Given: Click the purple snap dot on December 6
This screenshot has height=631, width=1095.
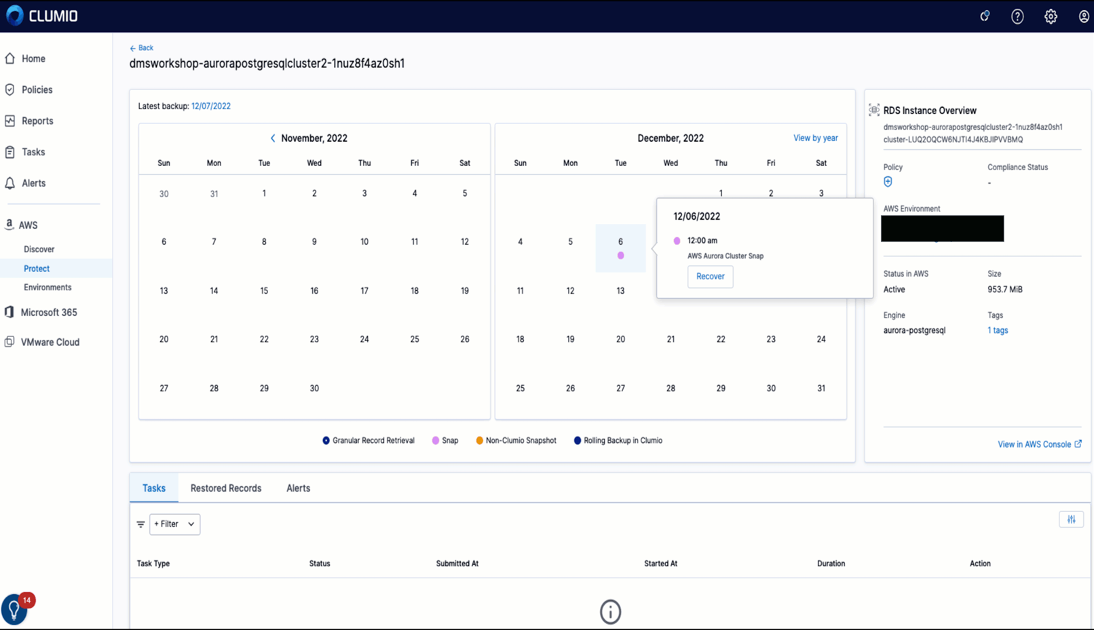Looking at the screenshot, I should pyautogui.click(x=620, y=255).
